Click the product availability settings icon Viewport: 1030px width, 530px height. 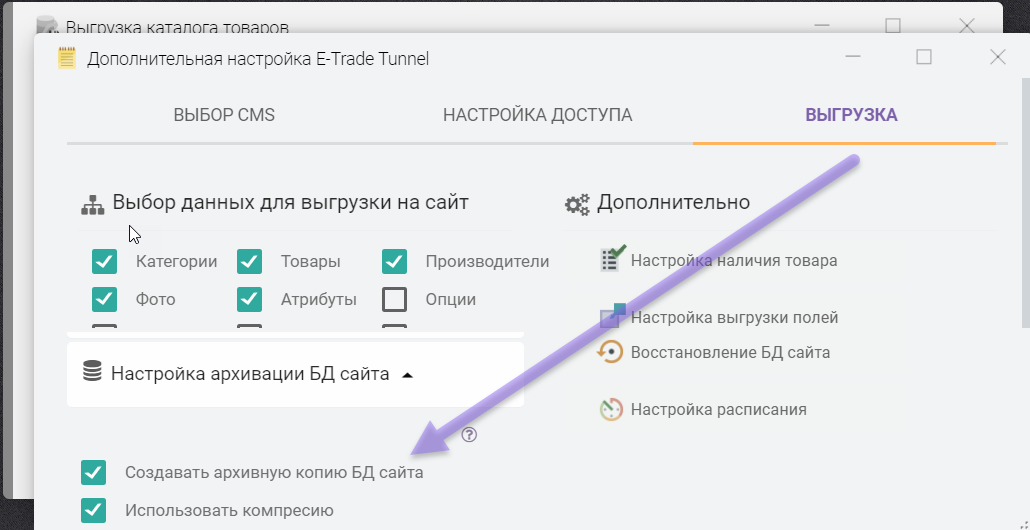(612, 259)
